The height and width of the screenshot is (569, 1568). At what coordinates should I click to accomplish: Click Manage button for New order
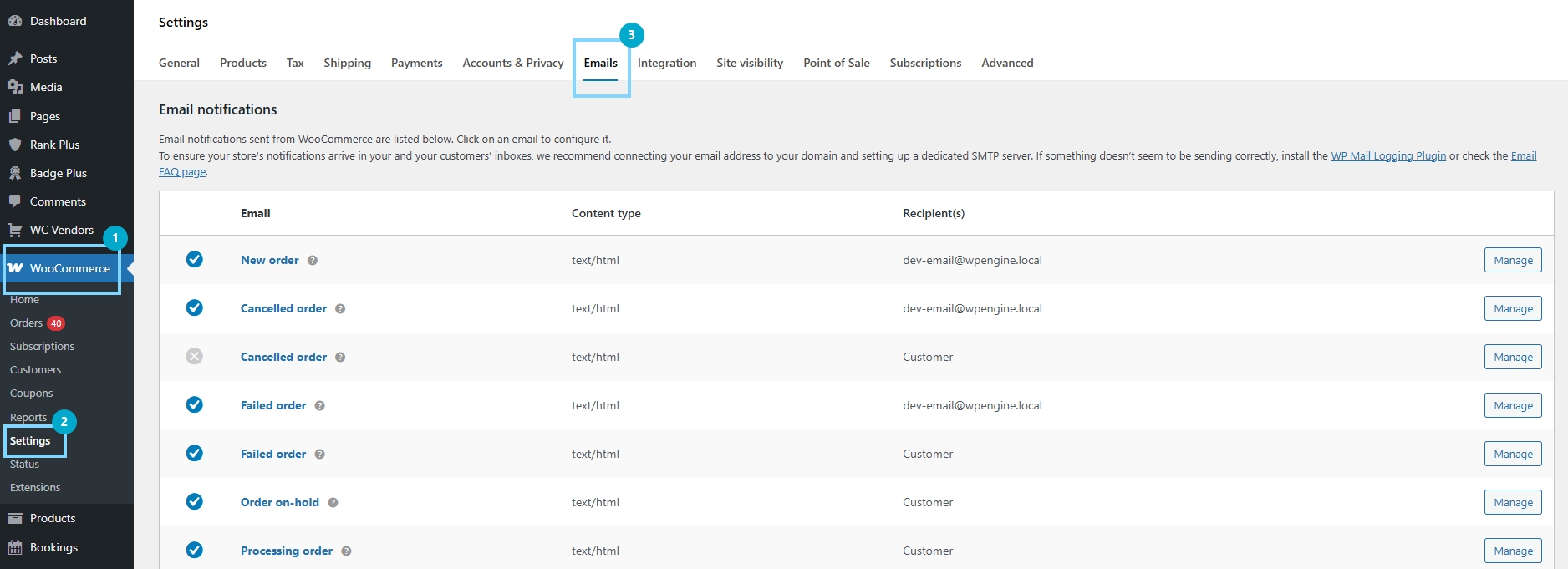1512,261
